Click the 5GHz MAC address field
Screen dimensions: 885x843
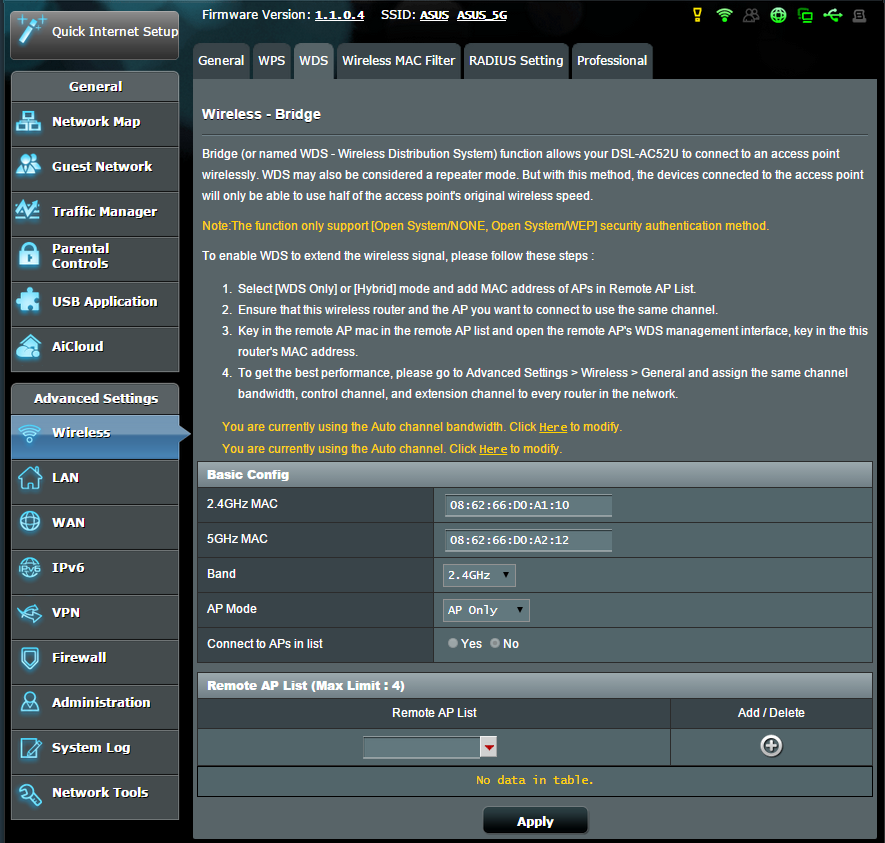pyautogui.click(x=528, y=540)
